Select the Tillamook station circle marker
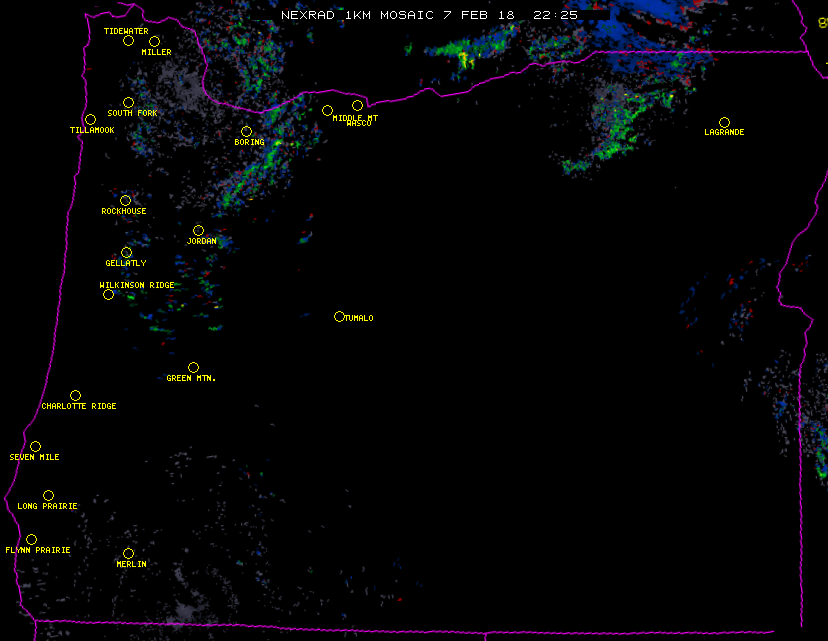 pyautogui.click(x=90, y=120)
